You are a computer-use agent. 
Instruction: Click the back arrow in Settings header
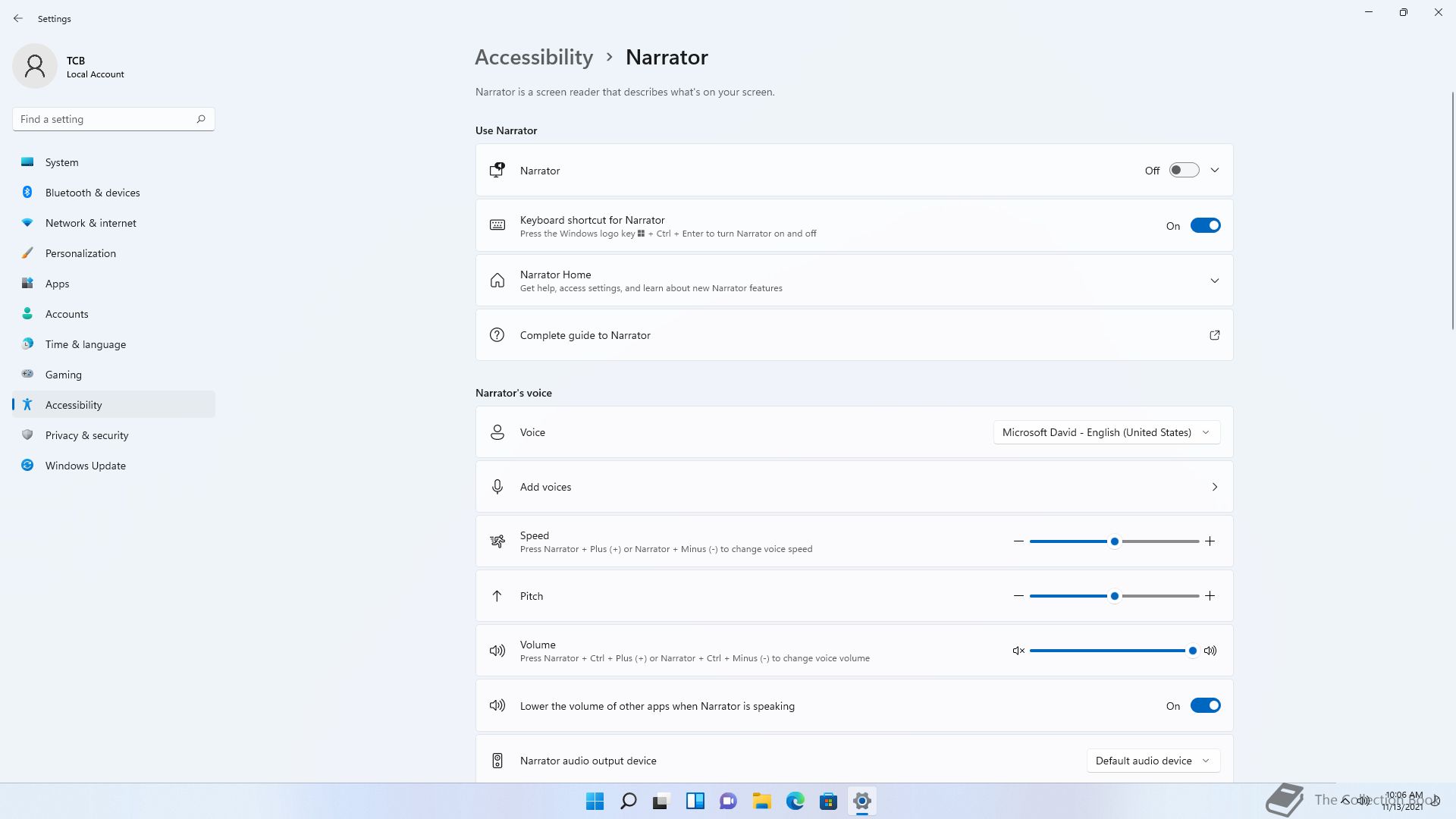18,18
